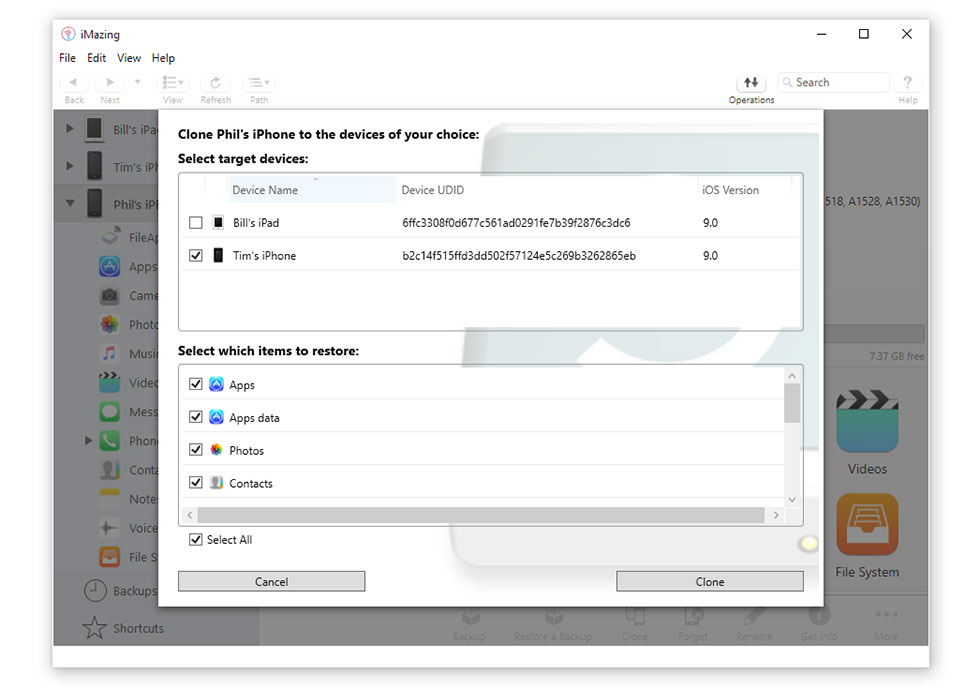Open the Edit menu

pos(96,58)
